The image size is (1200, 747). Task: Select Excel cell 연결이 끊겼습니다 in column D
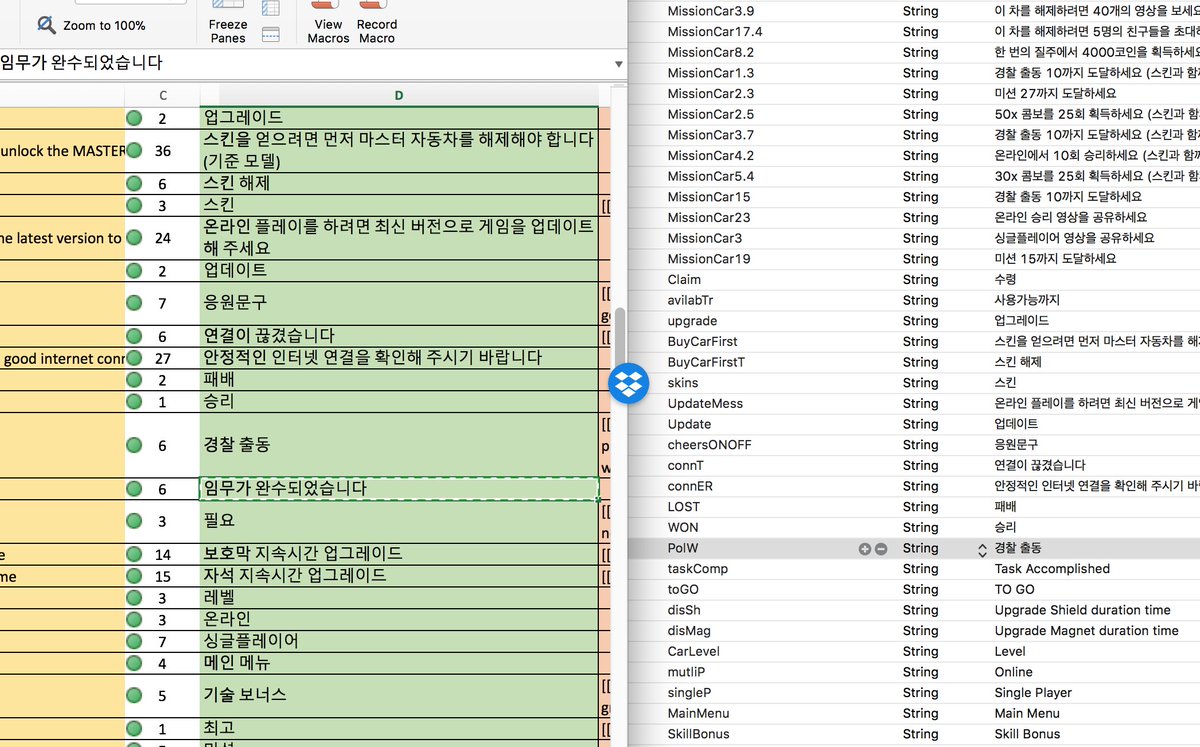coord(399,336)
